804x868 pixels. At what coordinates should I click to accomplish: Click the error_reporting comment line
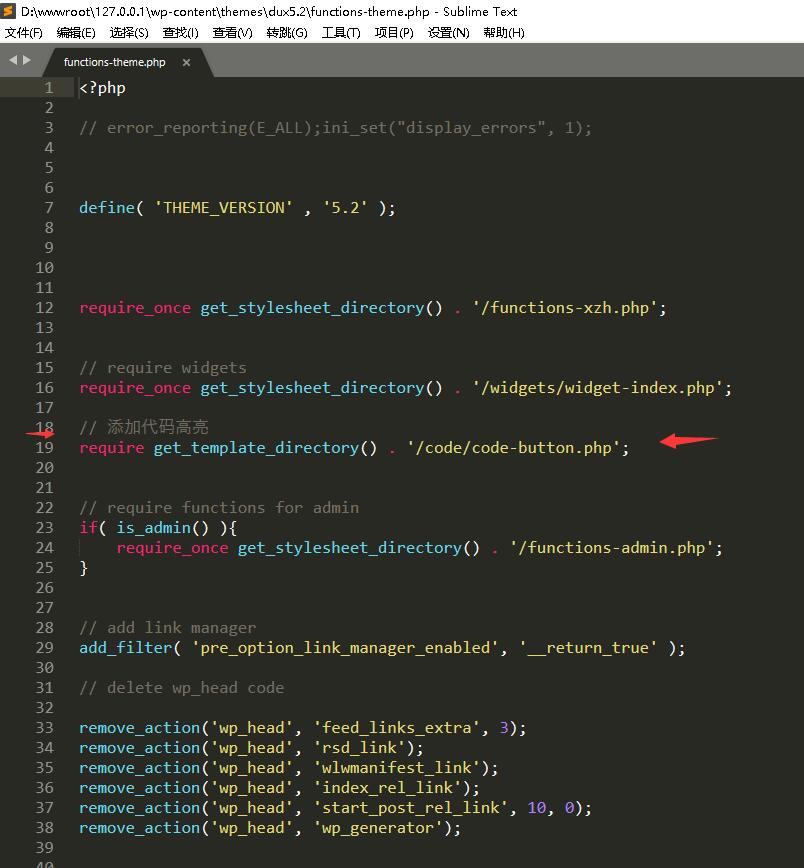[336, 128]
